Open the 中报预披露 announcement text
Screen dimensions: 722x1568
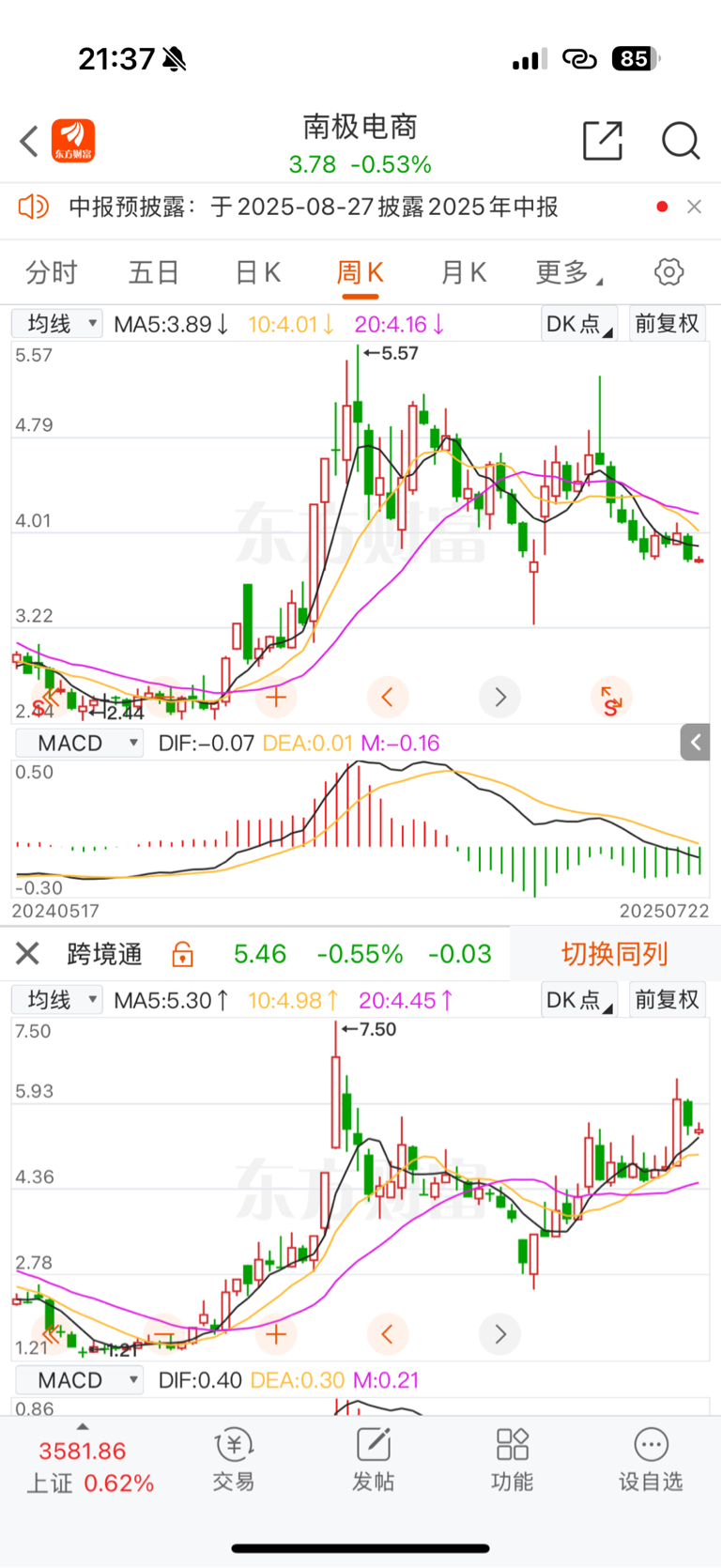click(x=314, y=207)
